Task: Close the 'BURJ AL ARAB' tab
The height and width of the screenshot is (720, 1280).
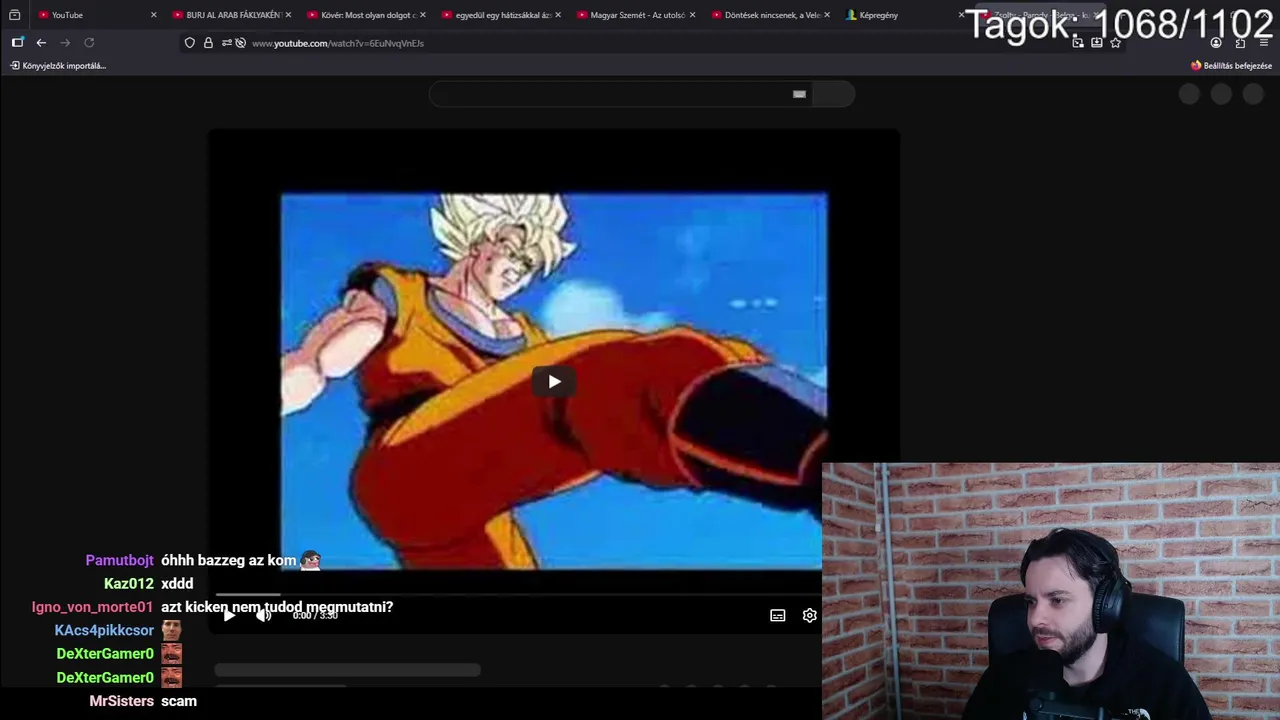Action: (x=288, y=15)
